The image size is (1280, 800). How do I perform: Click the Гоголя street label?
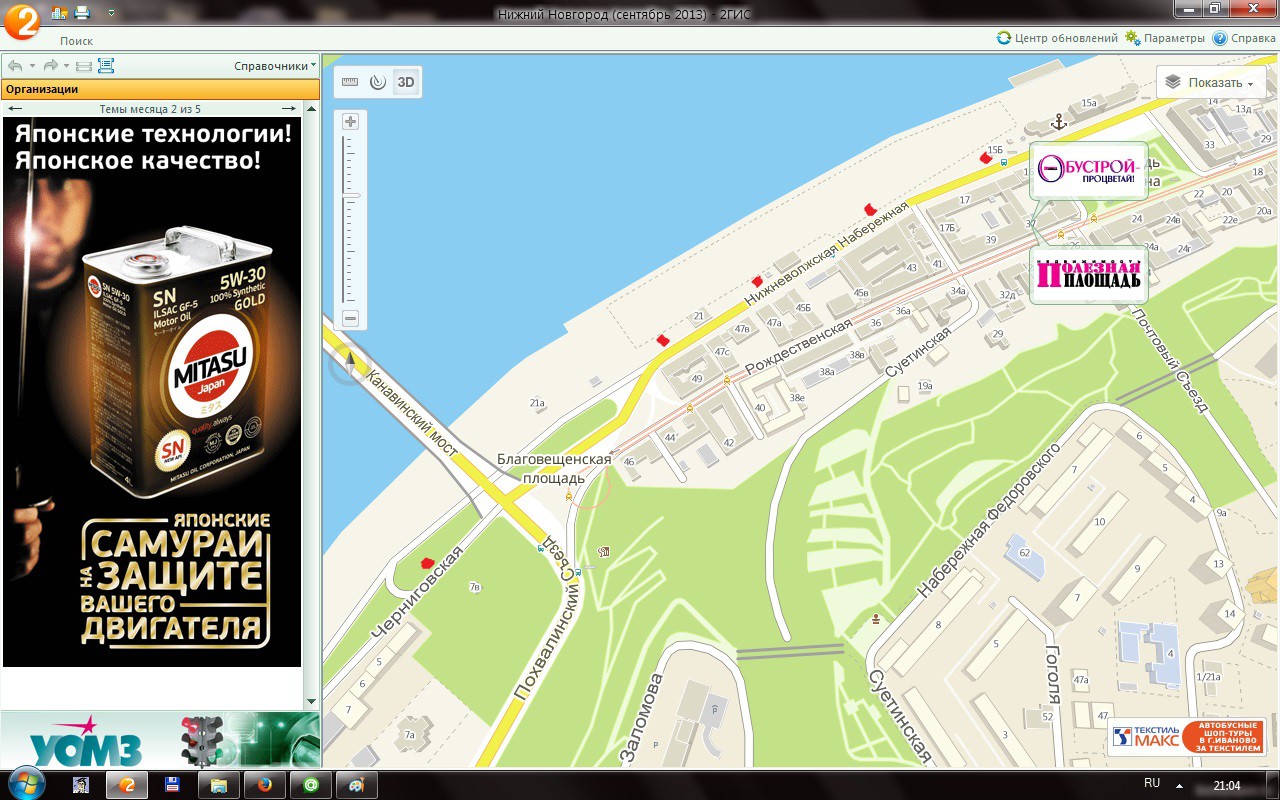tap(1053, 675)
